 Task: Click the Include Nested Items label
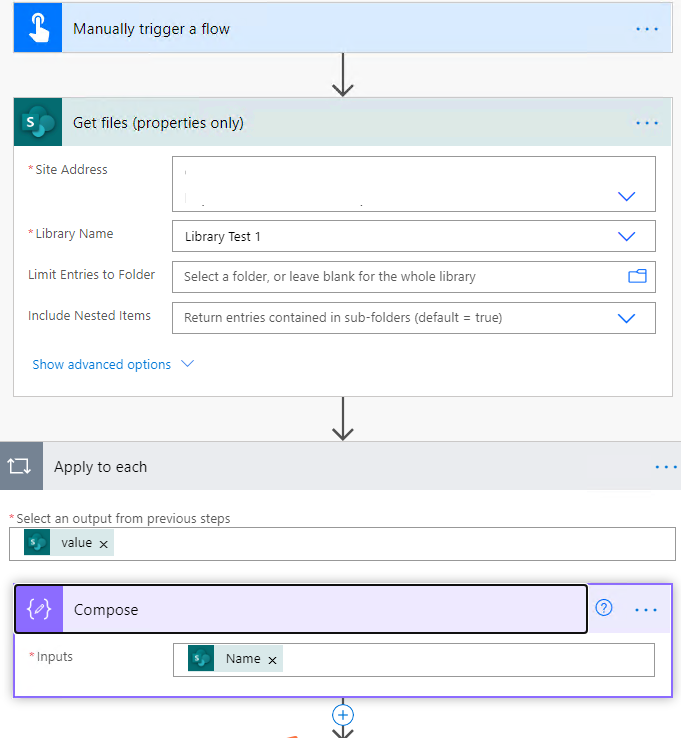click(x=89, y=315)
